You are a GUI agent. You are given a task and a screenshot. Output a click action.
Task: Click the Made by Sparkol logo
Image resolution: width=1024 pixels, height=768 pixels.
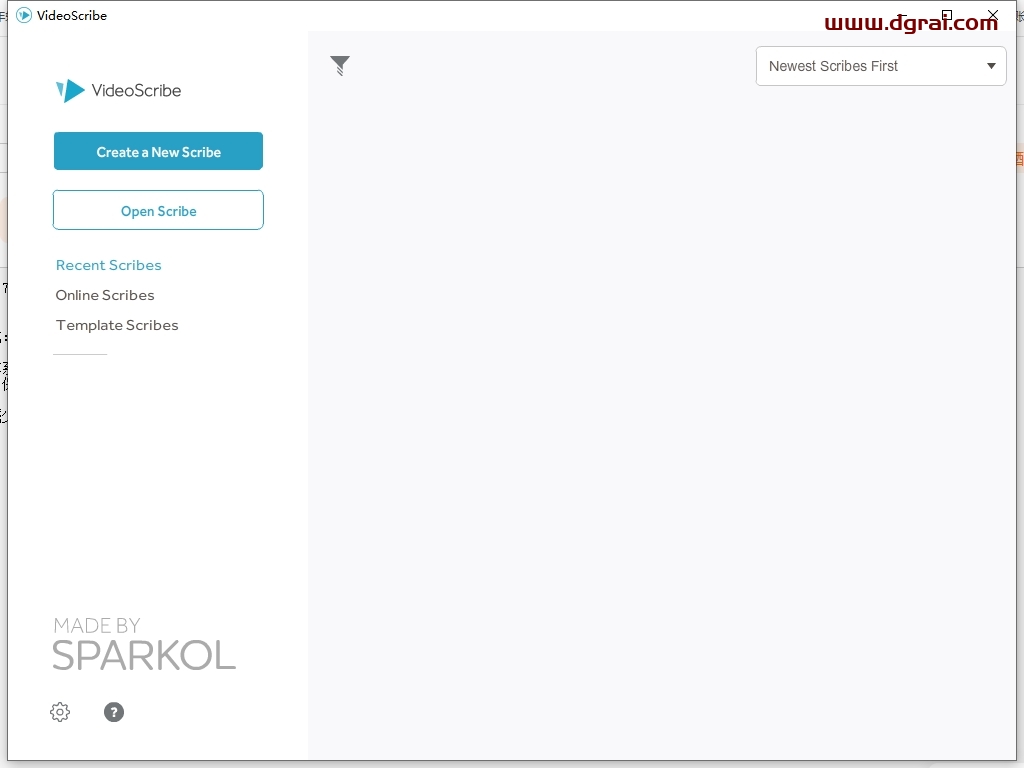[x=144, y=644]
